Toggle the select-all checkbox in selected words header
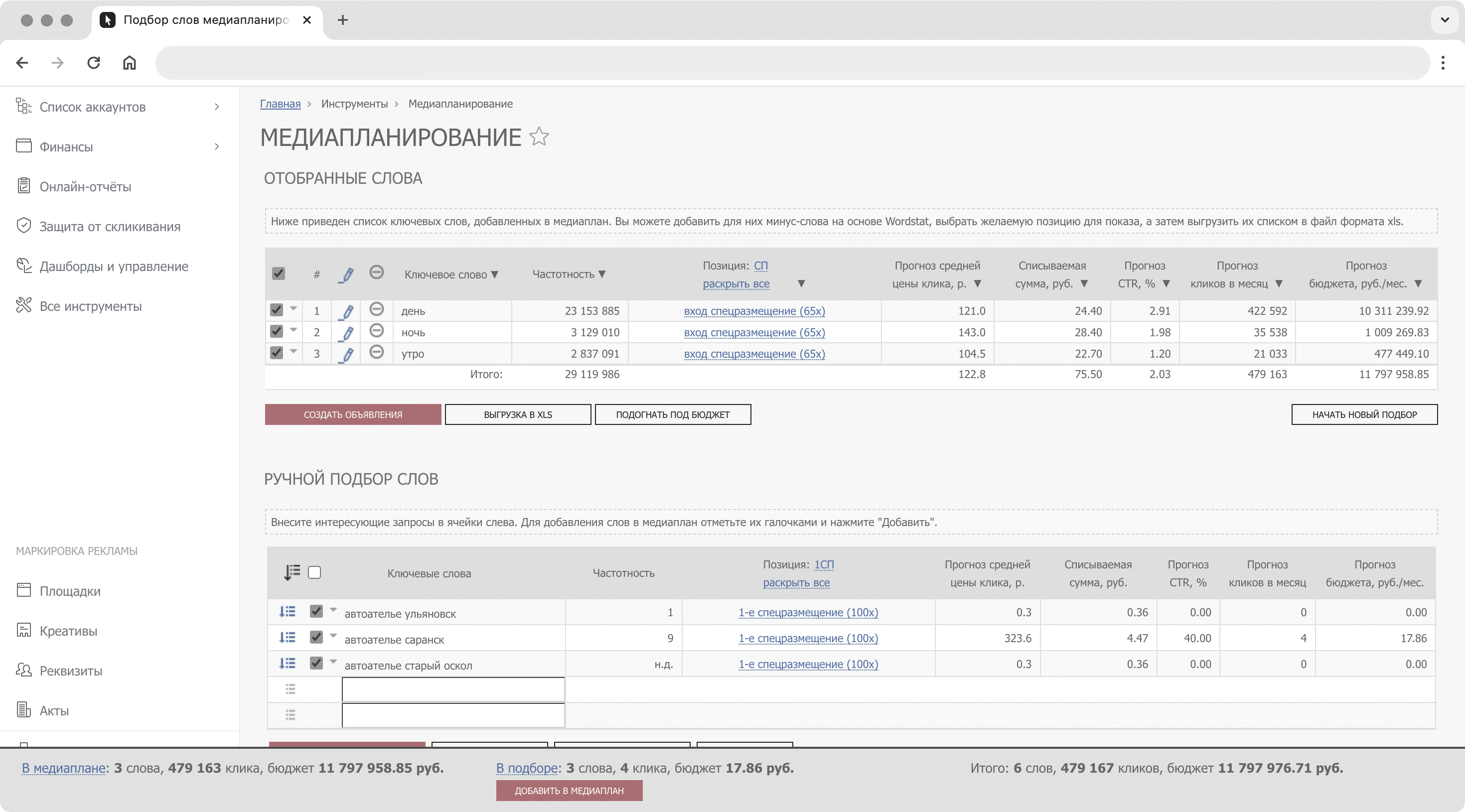 [x=278, y=273]
